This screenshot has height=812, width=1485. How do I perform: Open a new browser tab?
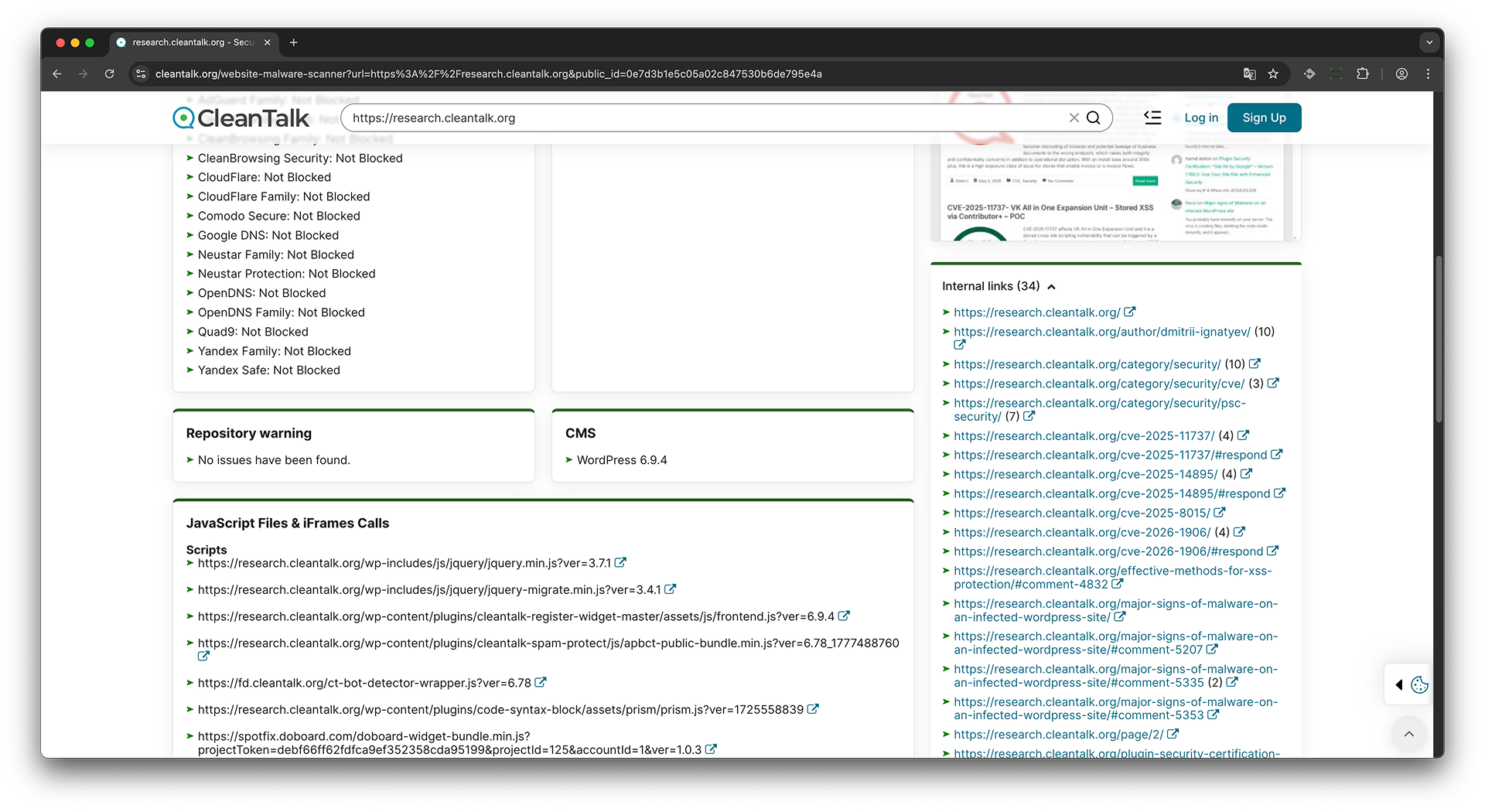[x=293, y=43]
